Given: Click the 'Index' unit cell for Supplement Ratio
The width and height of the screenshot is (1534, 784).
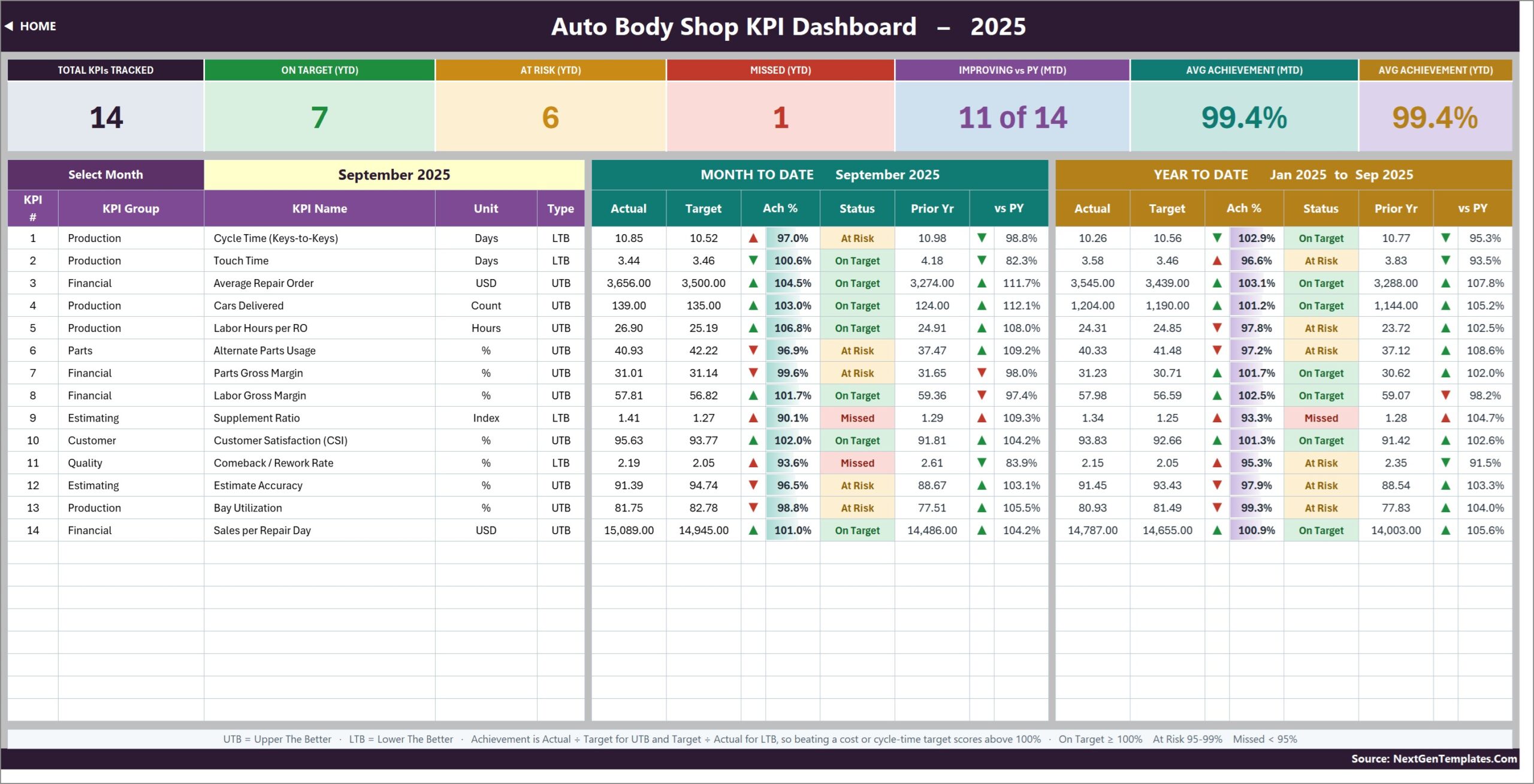Looking at the screenshot, I should pyautogui.click(x=486, y=418).
